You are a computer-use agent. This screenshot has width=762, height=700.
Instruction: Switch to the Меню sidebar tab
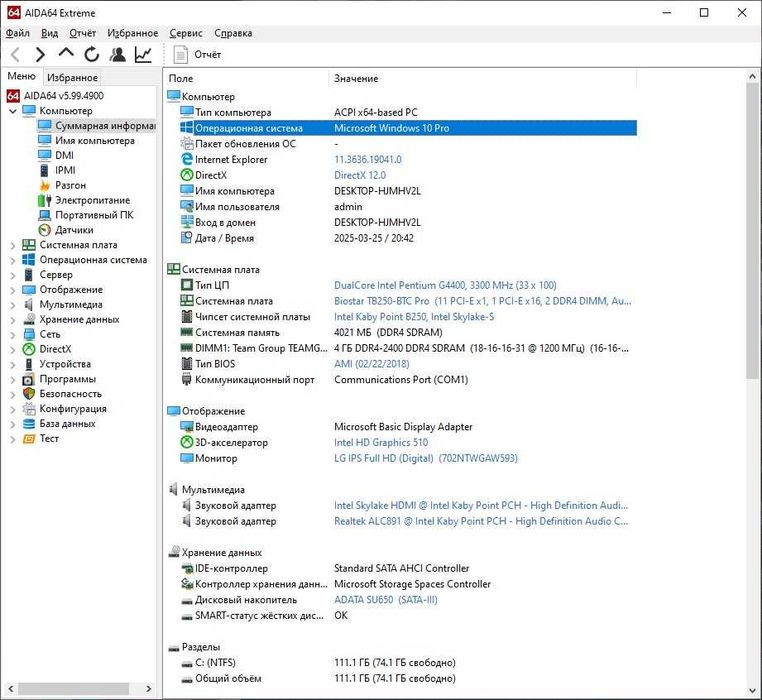click(x=21, y=76)
